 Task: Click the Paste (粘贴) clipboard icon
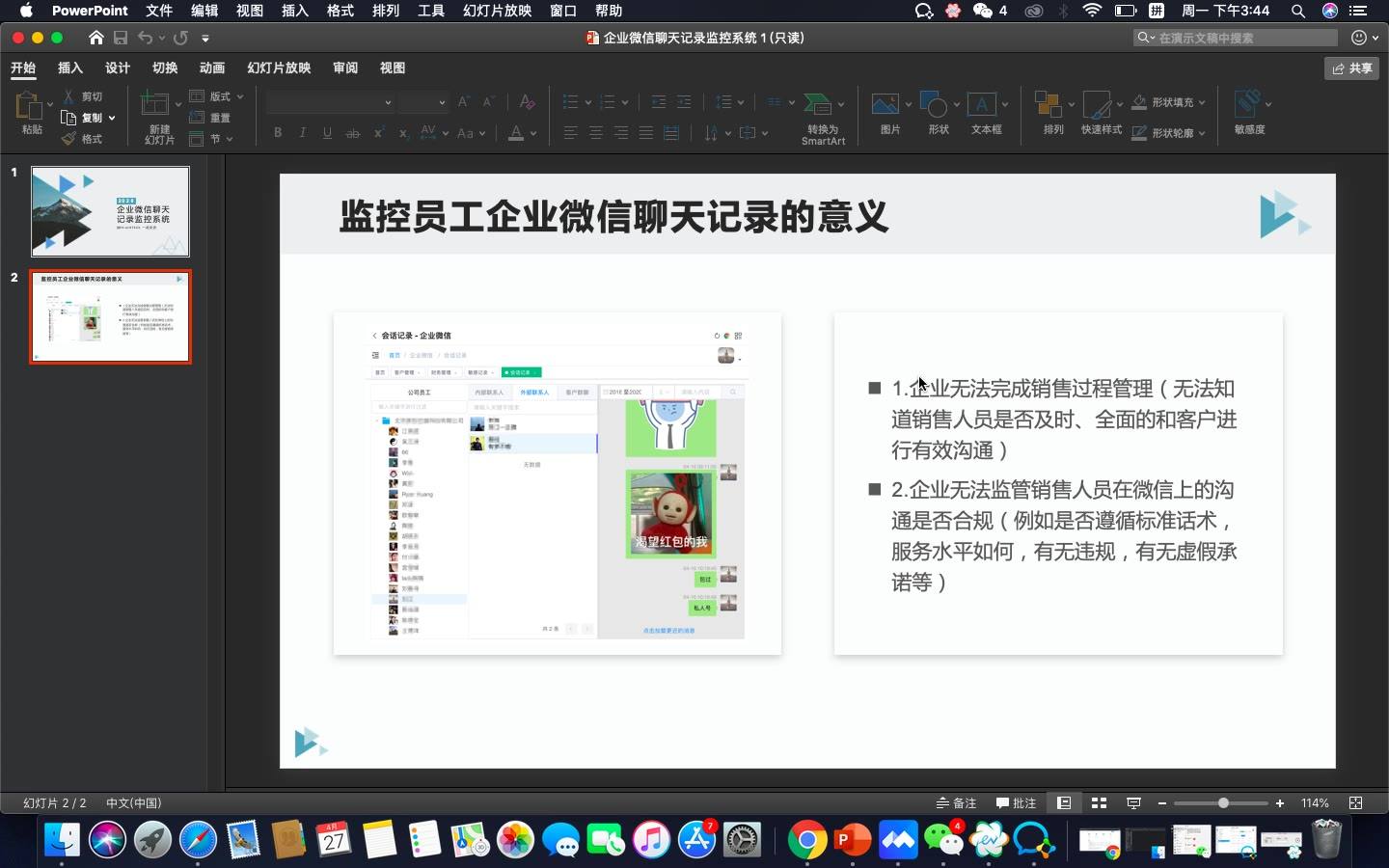coord(30,106)
